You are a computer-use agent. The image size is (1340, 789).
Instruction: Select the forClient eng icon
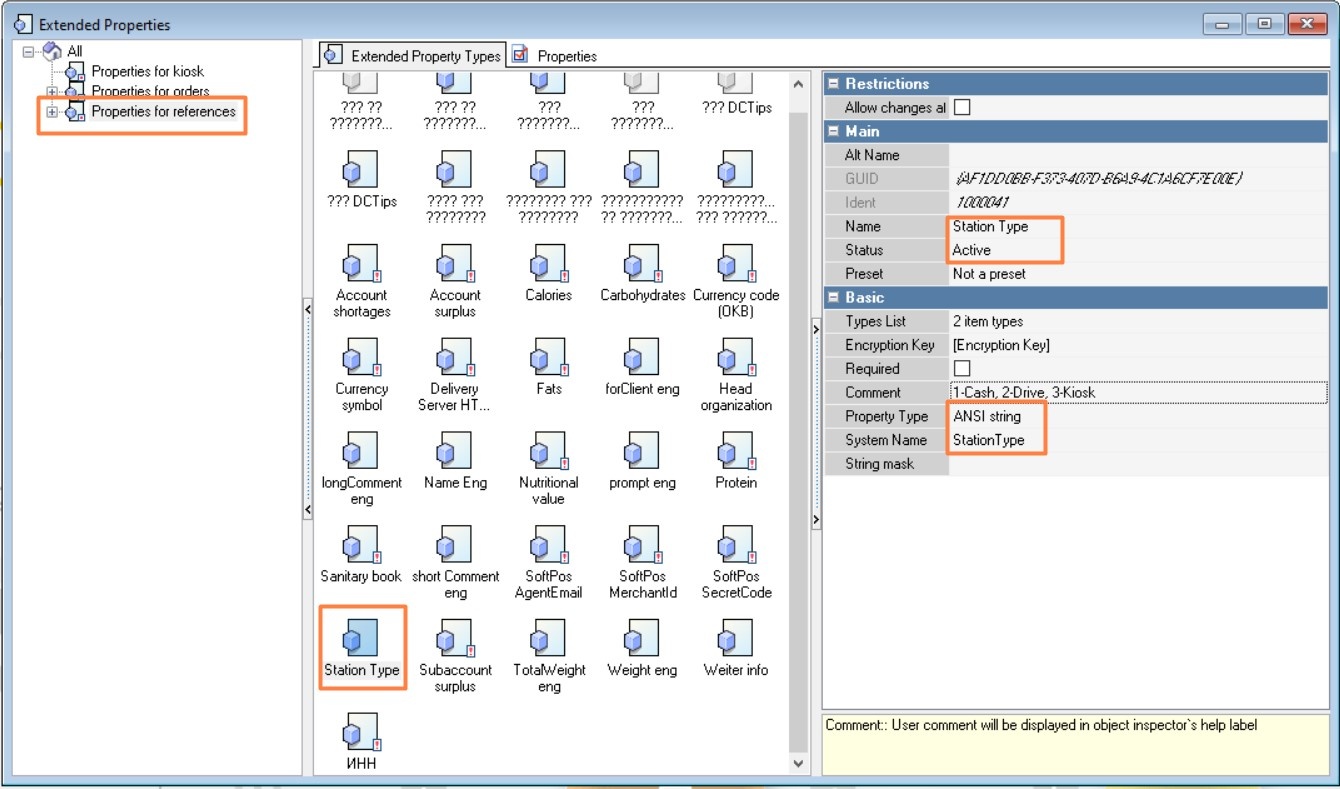(x=642, y=358)
